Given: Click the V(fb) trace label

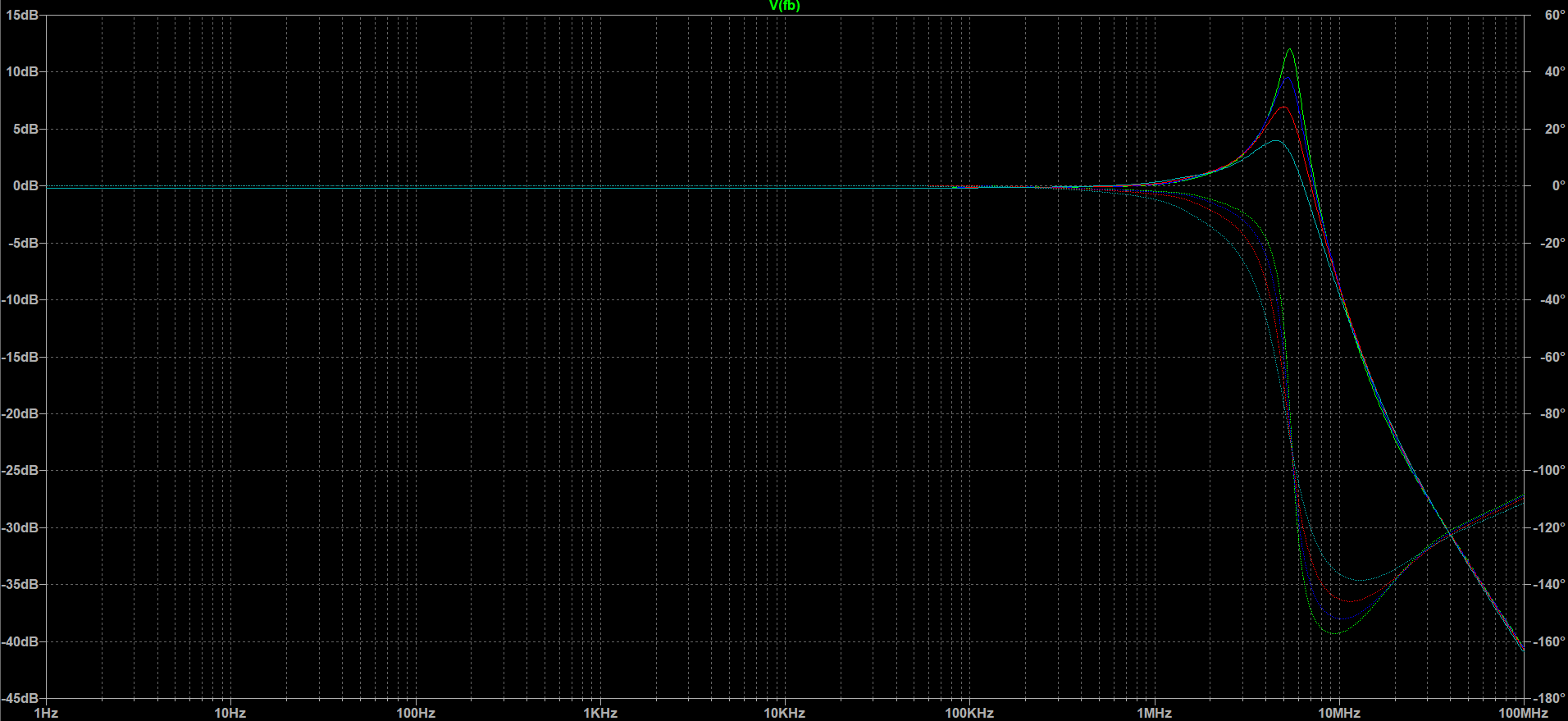Looking at the screenshot, I should (784, 6).
